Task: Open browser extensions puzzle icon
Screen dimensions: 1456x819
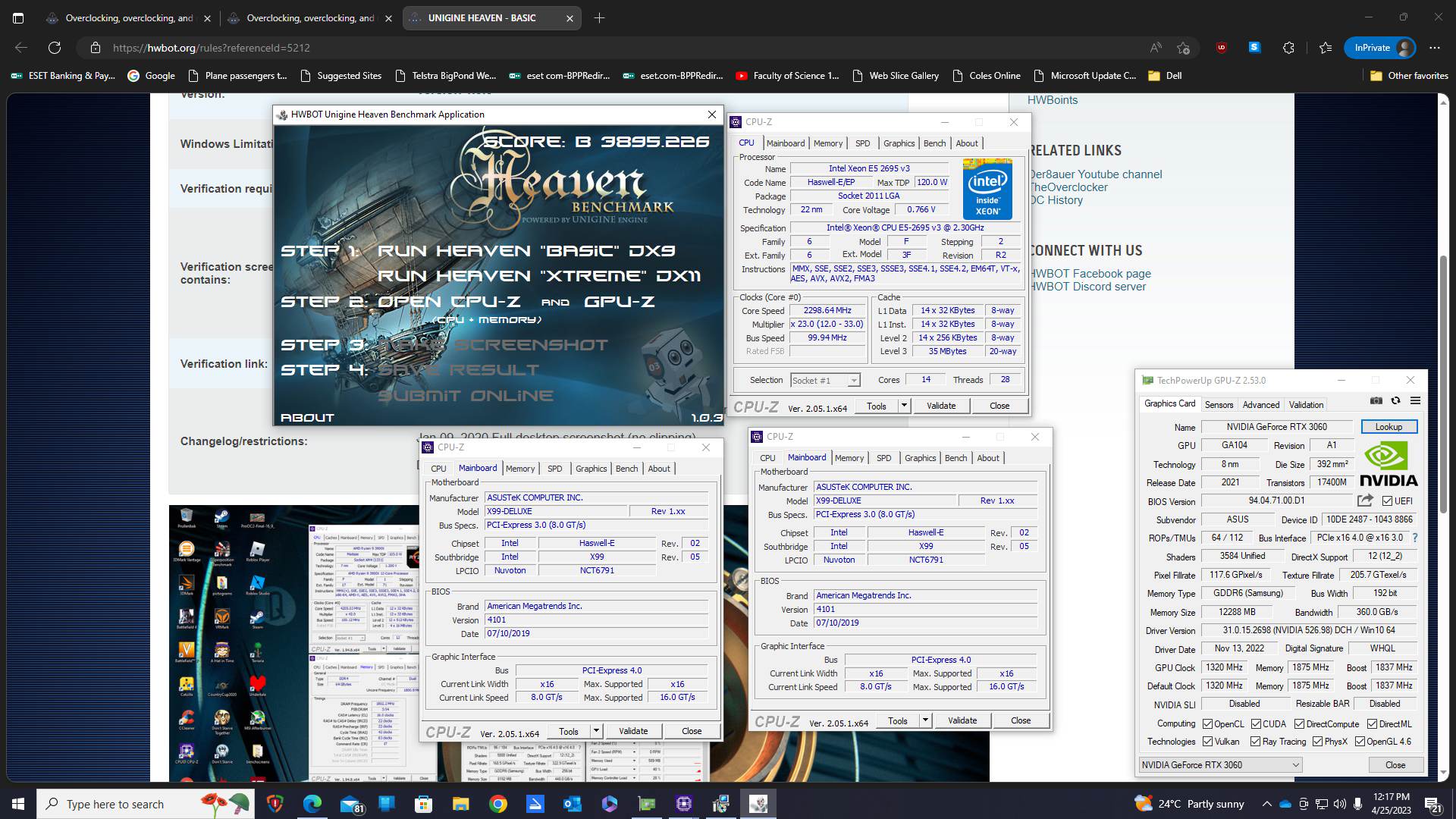Action: click(1288, 48)
